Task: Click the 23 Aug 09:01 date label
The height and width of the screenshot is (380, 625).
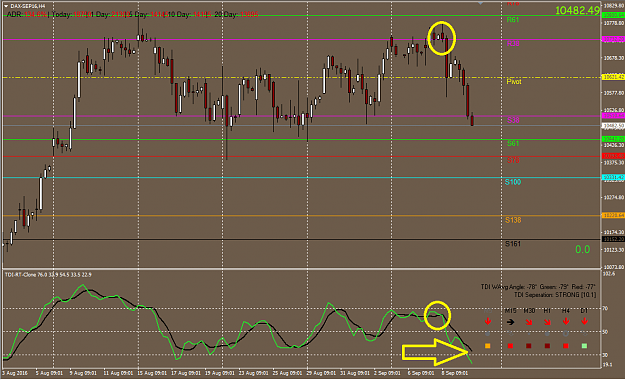Action: click(x=254, y=373)
